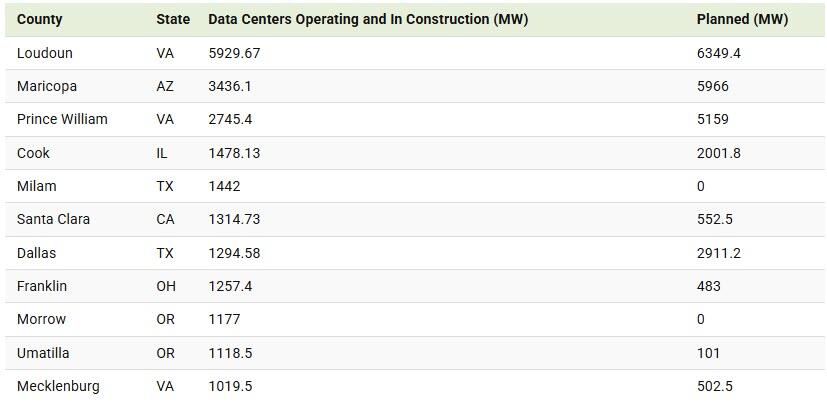Select Loudoun's planned value 6349.4

718,53
